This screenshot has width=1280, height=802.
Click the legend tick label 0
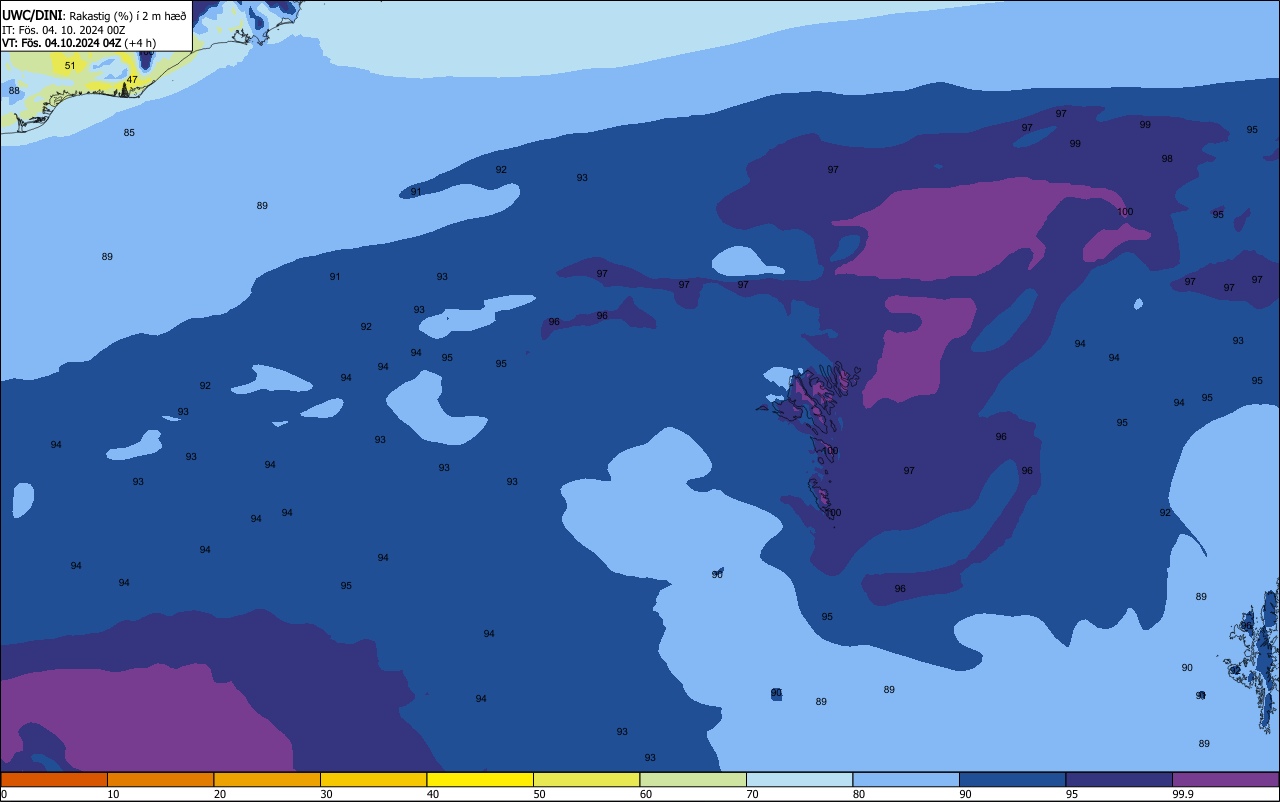[x=4, y=794]
